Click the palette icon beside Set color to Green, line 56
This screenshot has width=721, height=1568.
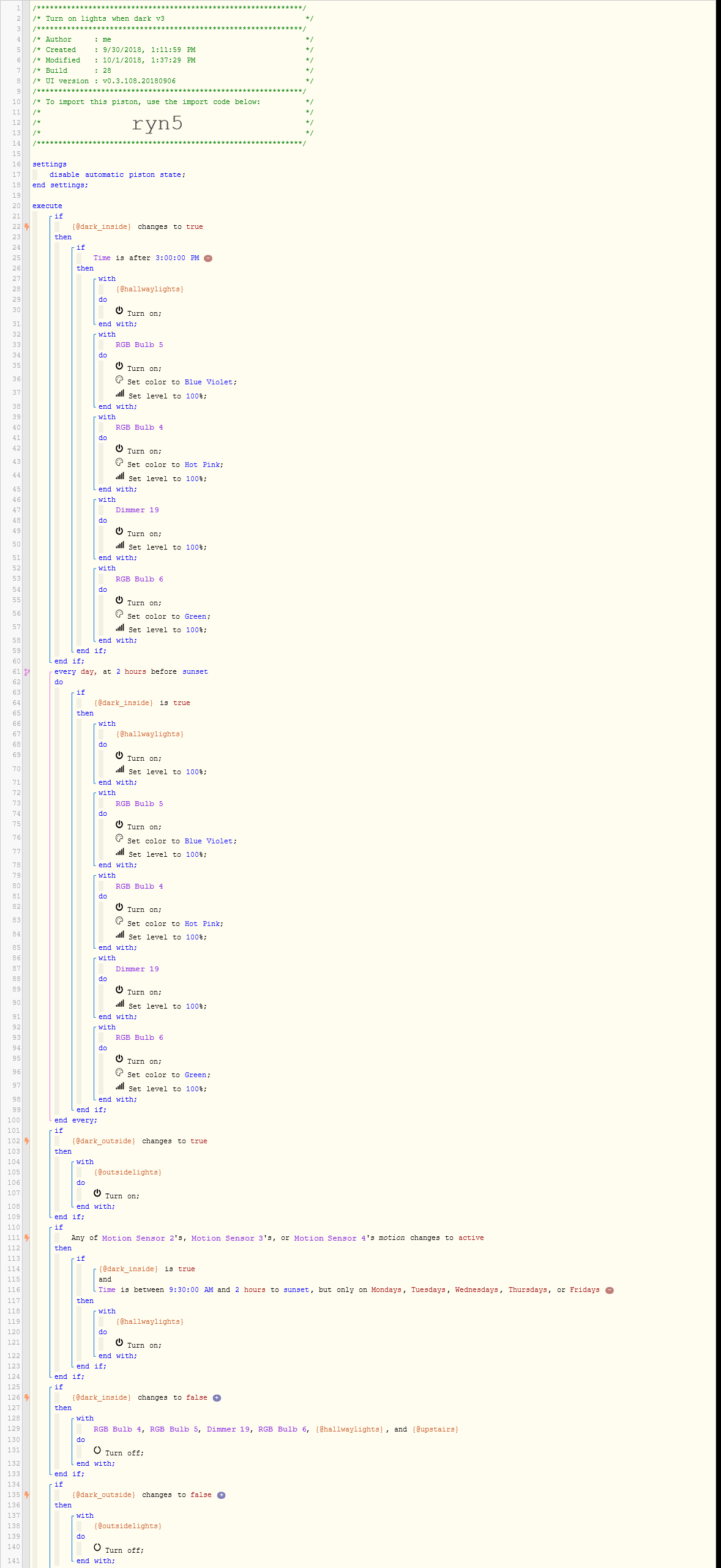point(119,614)
